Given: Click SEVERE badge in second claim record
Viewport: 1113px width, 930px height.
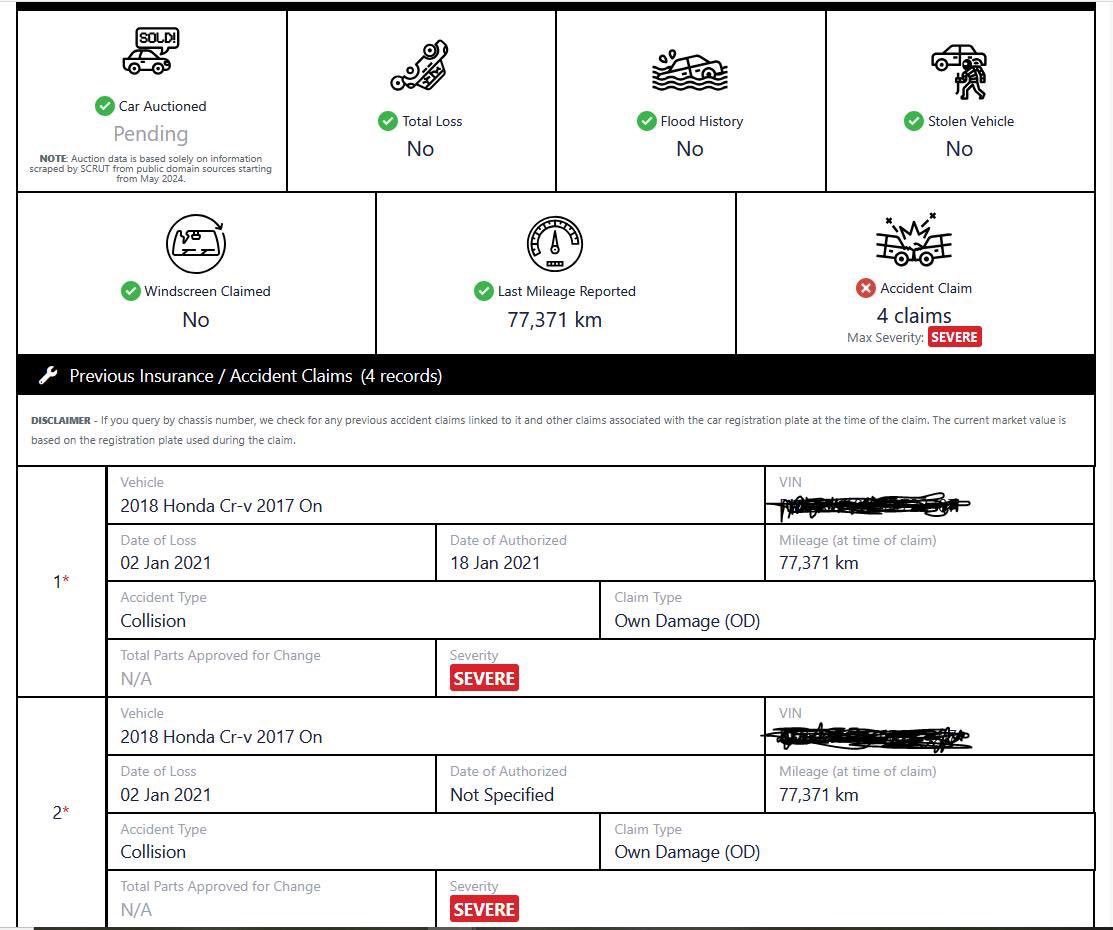Looking at the screenshot, I should coord(484,909).
